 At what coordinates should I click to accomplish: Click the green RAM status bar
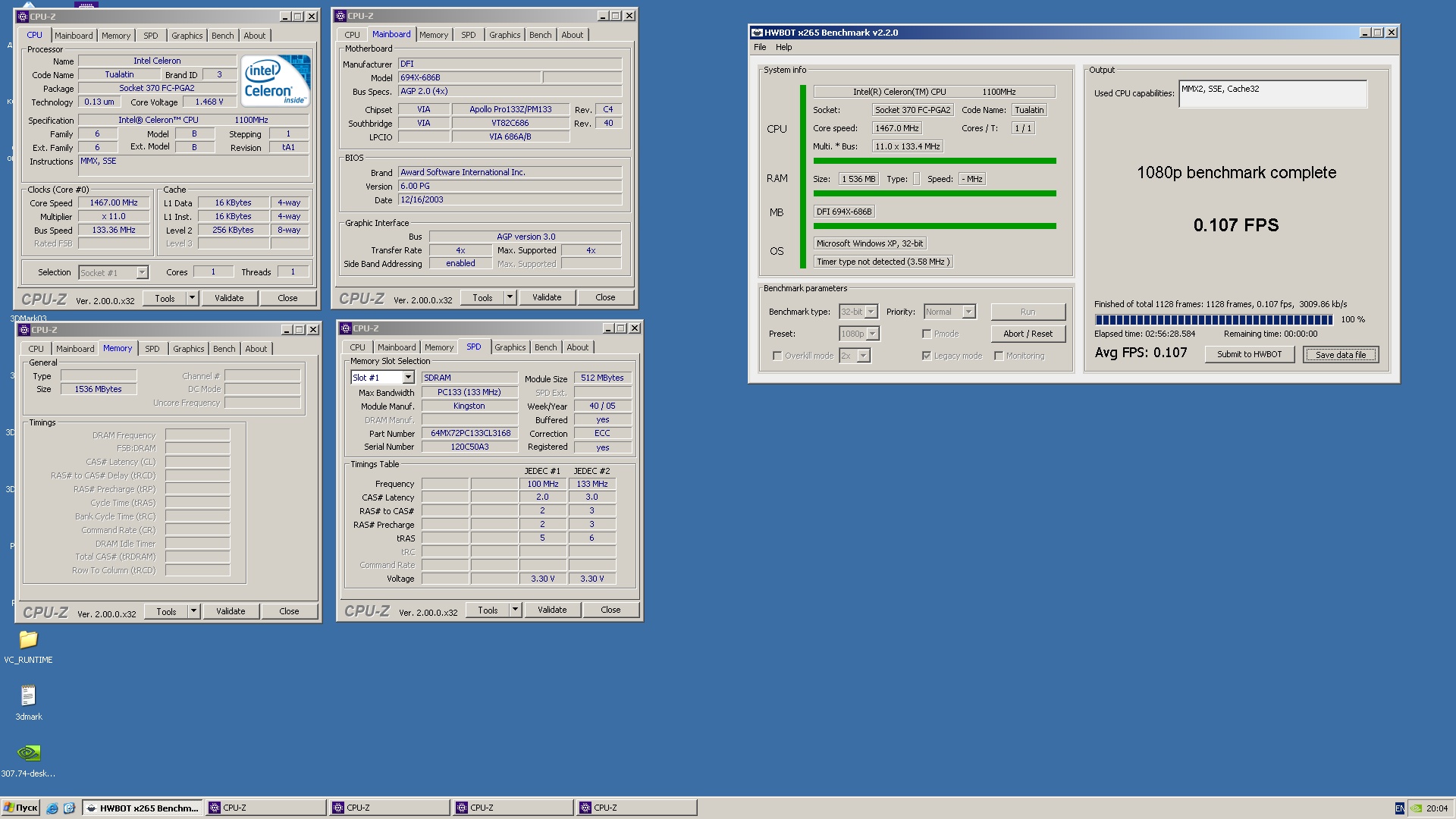click(934, 193)
